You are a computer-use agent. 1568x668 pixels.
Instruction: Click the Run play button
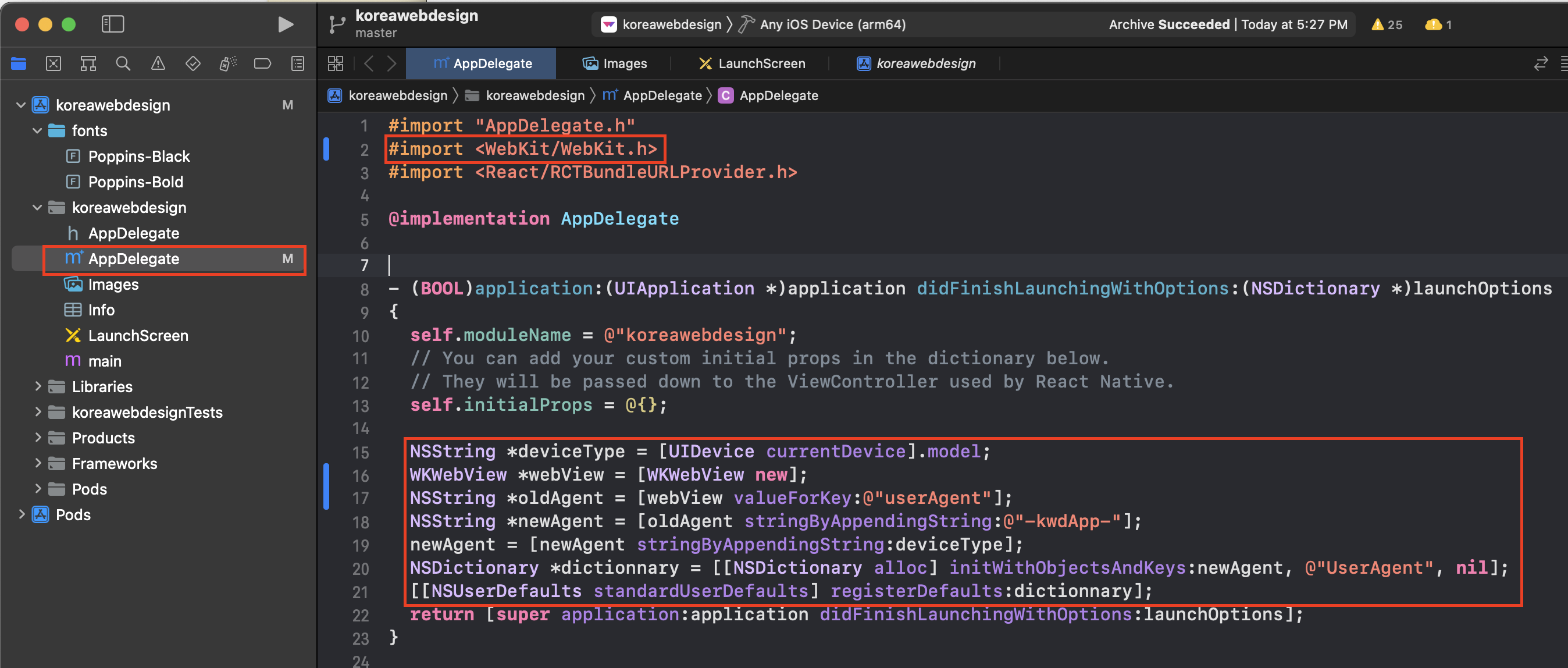(285, 24)
